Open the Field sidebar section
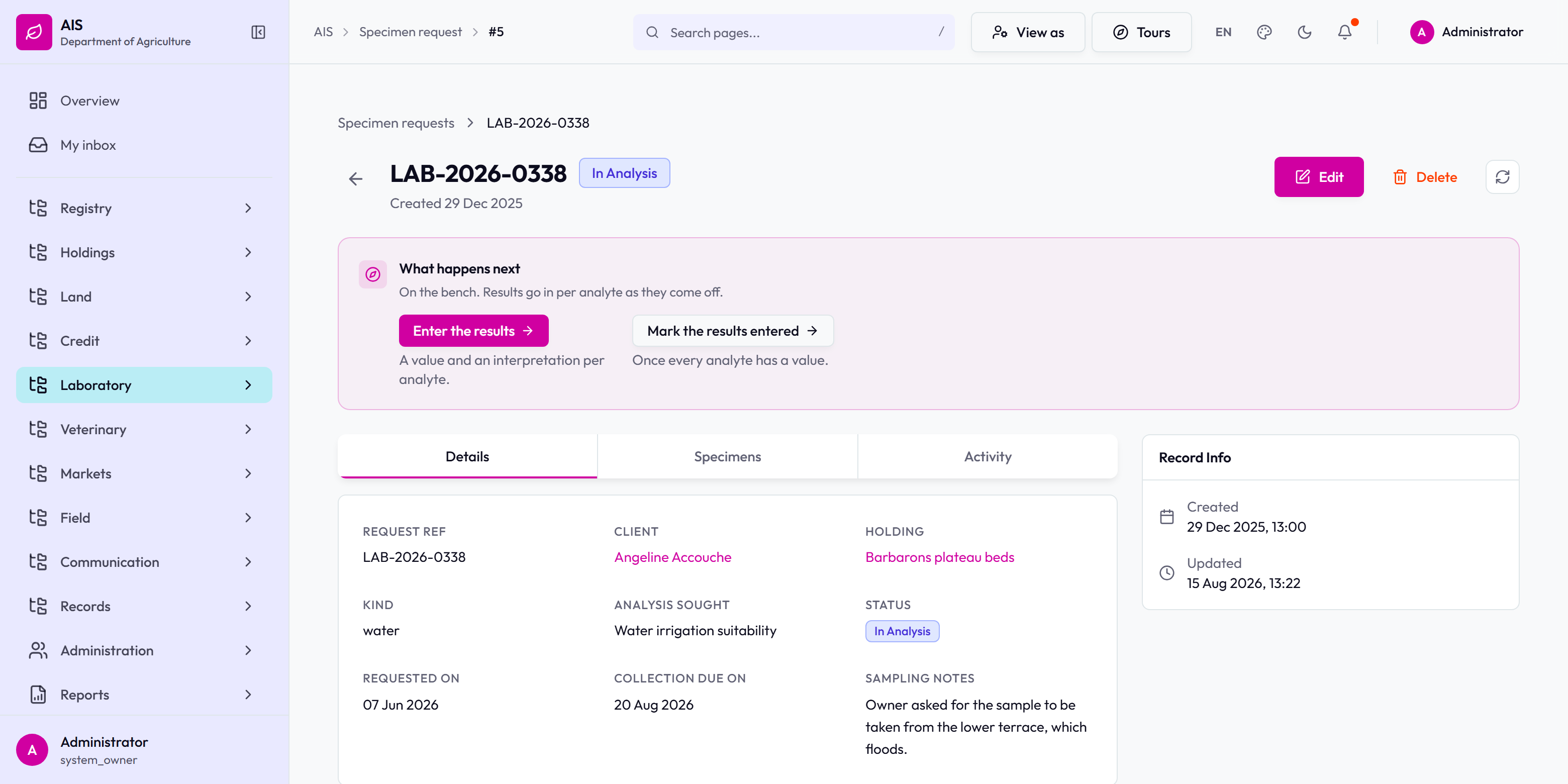The image size is (1568, 784). point(144,518)
